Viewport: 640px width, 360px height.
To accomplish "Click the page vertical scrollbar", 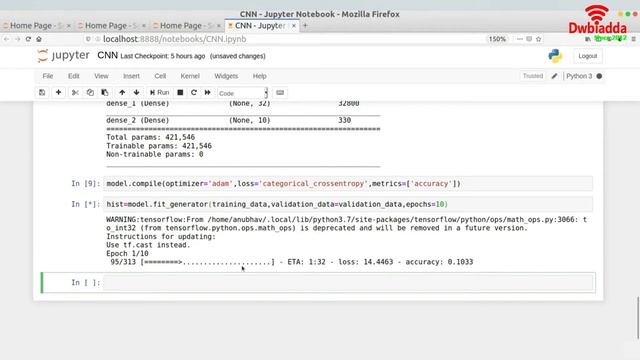I will point(638,318).
